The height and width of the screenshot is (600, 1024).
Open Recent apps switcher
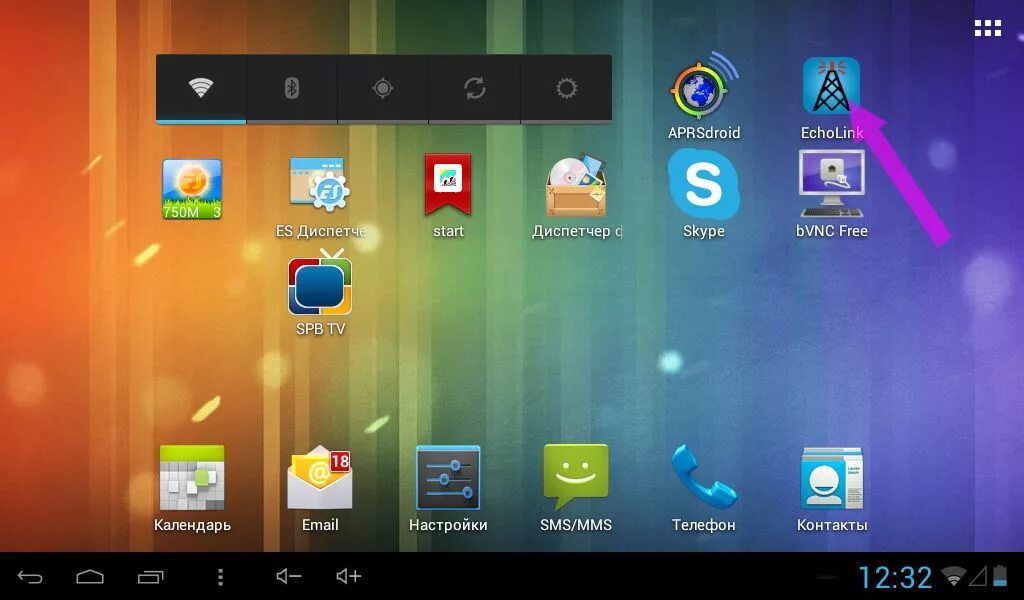(151, 576)
